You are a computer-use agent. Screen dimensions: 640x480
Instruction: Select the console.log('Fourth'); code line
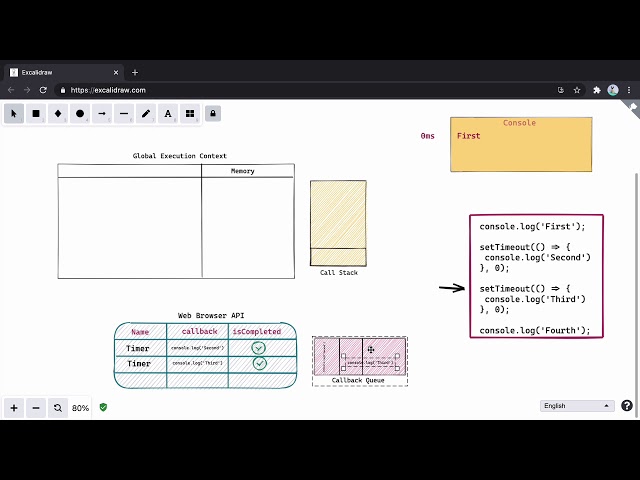click(x=535, y=330)
